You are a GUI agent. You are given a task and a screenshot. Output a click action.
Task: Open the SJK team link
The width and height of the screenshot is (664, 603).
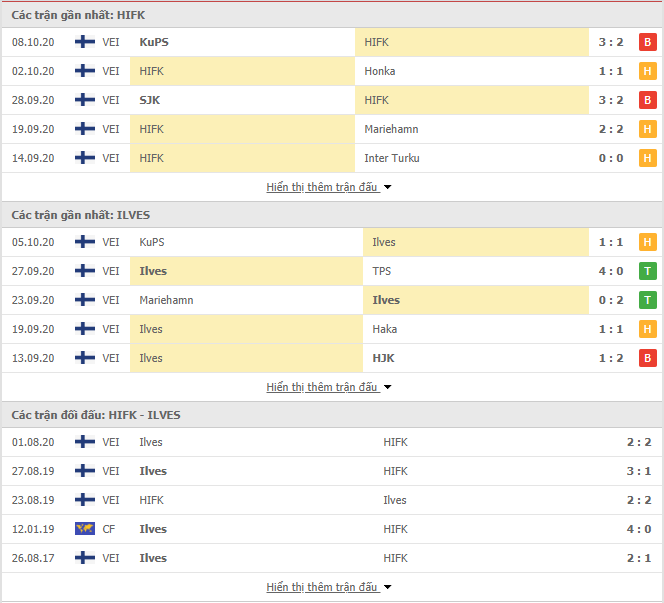click(x=150, y=100)
